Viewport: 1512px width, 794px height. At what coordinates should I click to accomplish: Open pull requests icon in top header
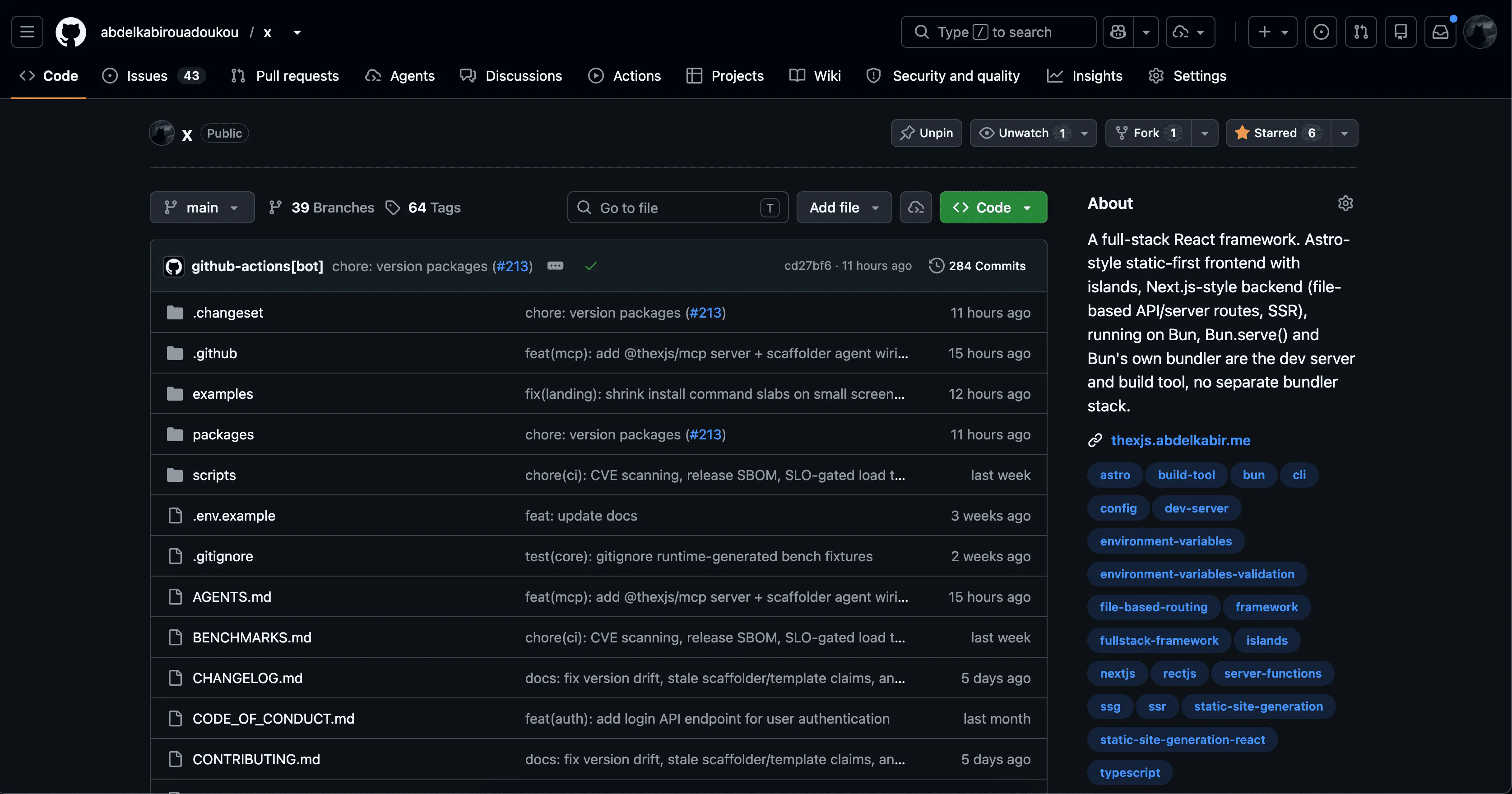coord(1360,32)
